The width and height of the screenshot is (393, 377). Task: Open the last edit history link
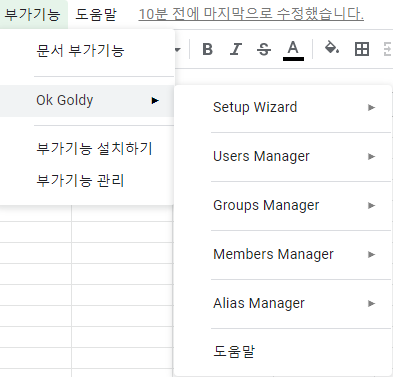[251, 14]
